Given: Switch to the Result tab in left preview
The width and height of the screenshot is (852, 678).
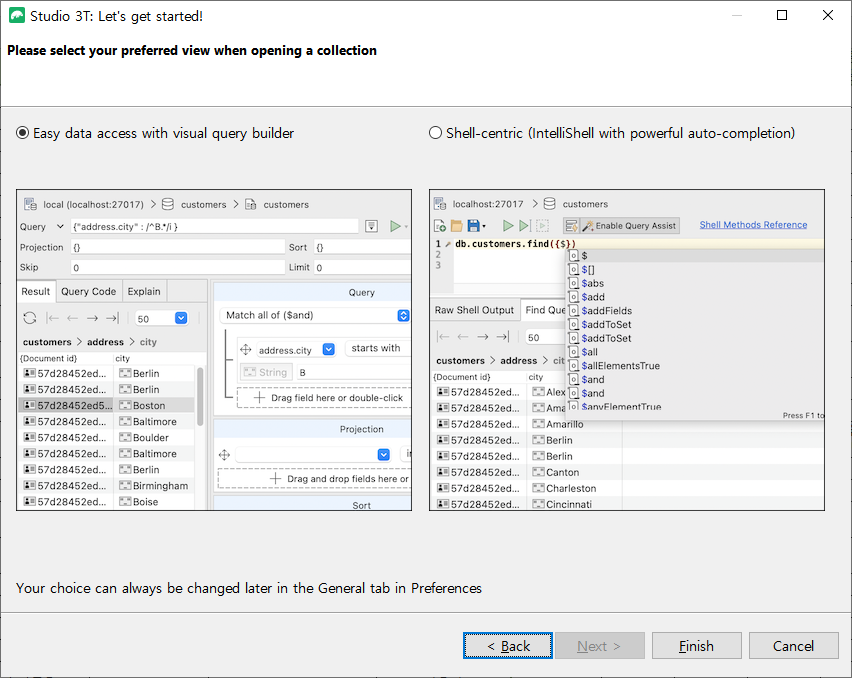Looking at the screenshot, I should (x=36, y=291).
